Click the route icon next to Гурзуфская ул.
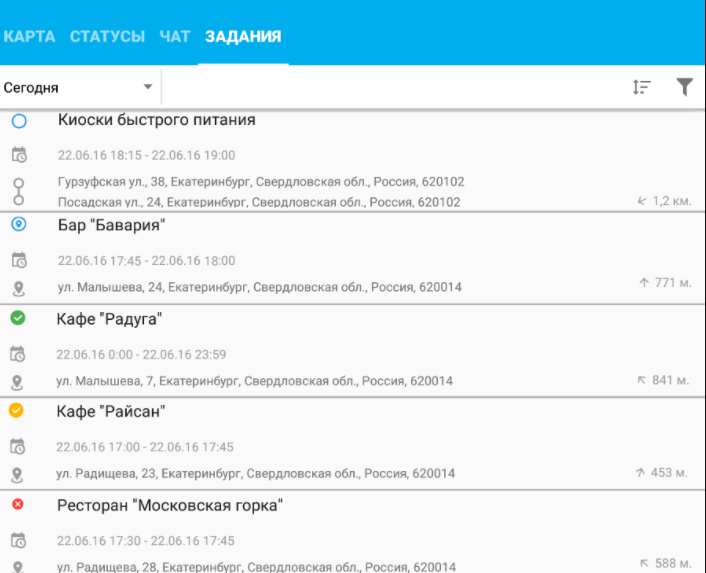 [x=18, y=192]
